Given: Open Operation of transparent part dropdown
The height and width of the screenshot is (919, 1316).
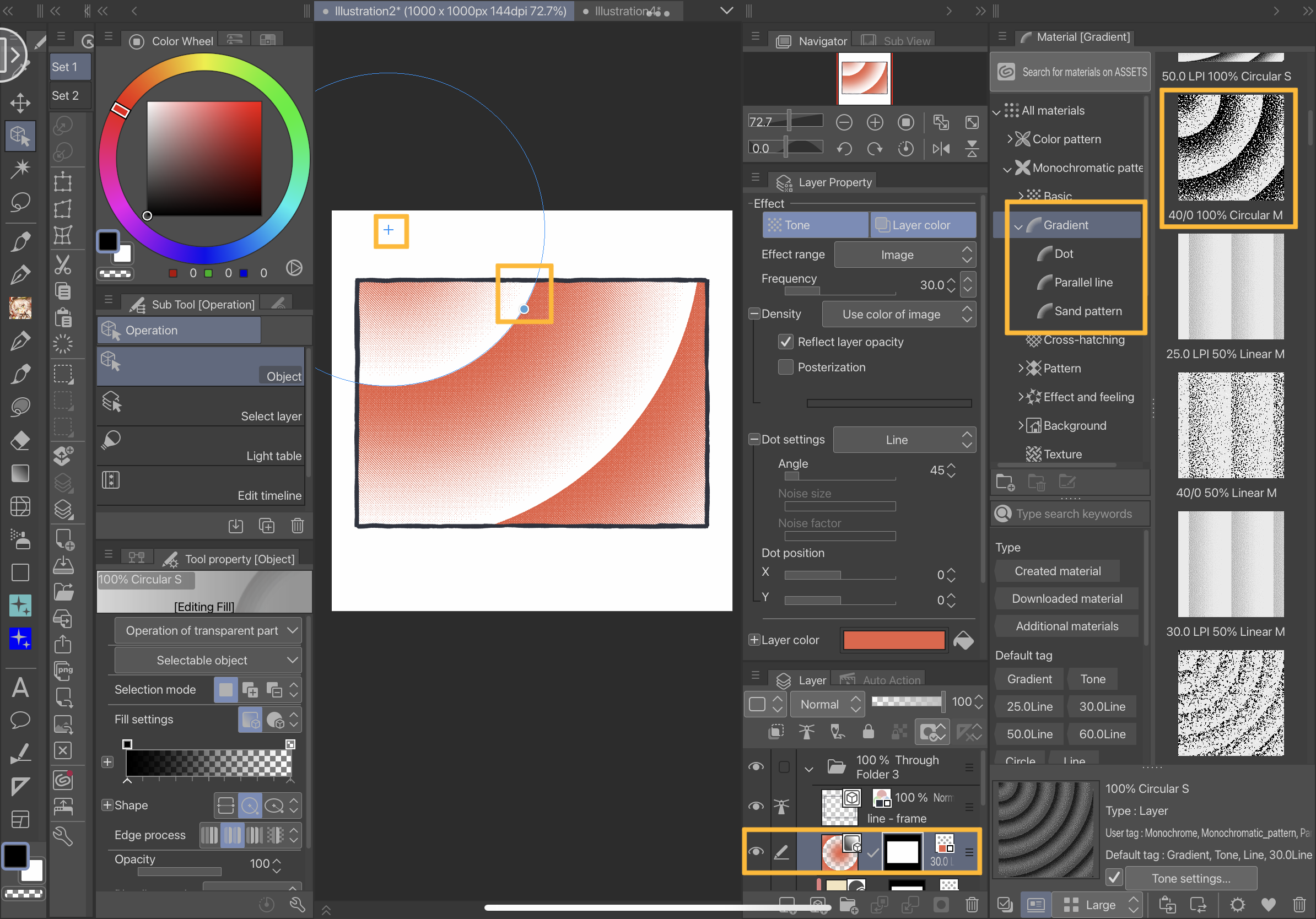Looking at the screenshot, I should [x=208, y=630].
